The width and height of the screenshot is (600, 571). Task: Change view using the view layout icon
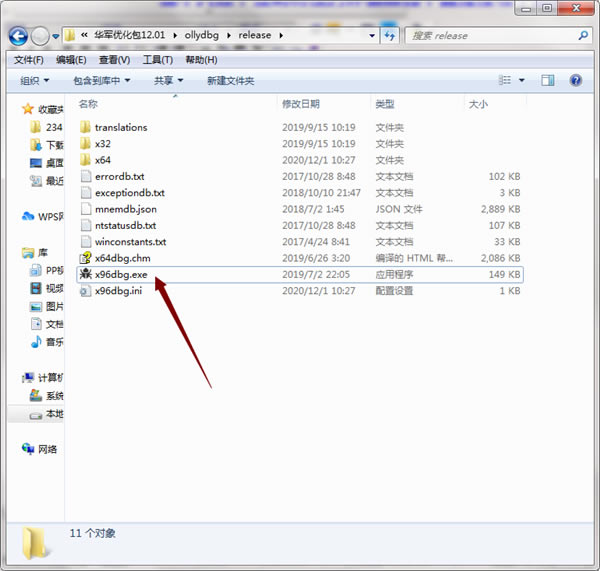(505, 80)
